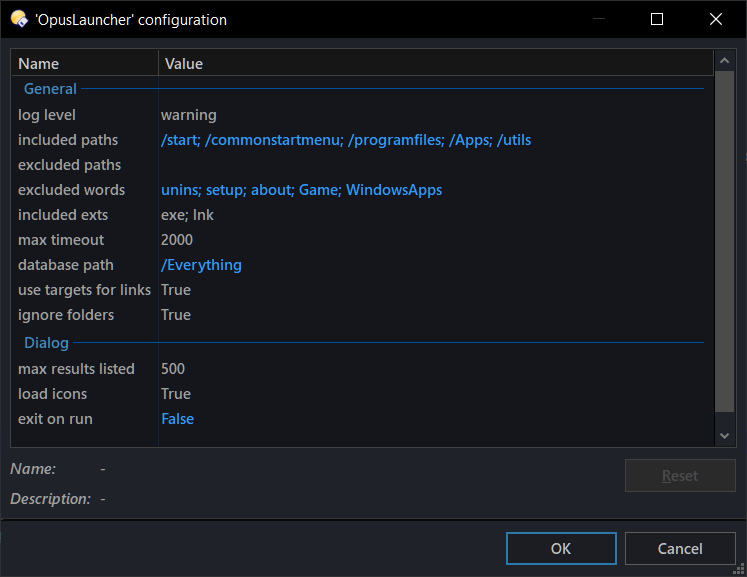
Task: Select the max results listed row name
Action: coord(76,369)
